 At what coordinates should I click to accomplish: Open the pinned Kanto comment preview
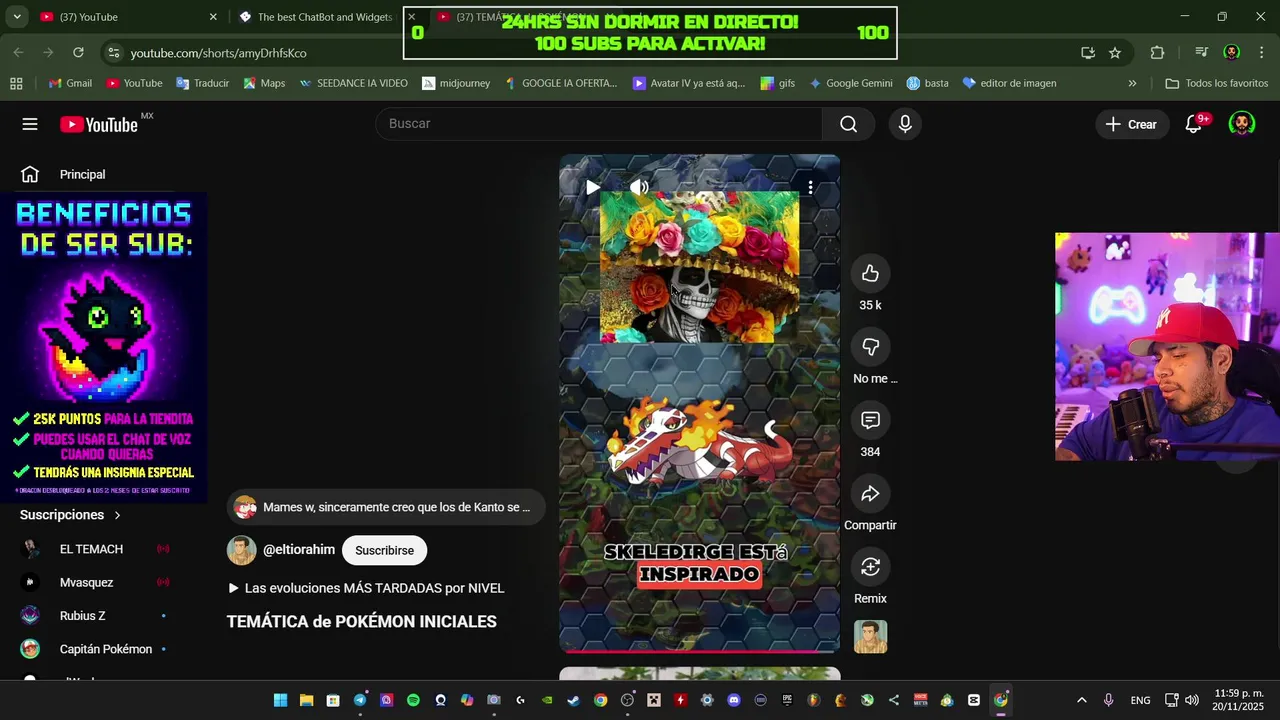[386, 507]
